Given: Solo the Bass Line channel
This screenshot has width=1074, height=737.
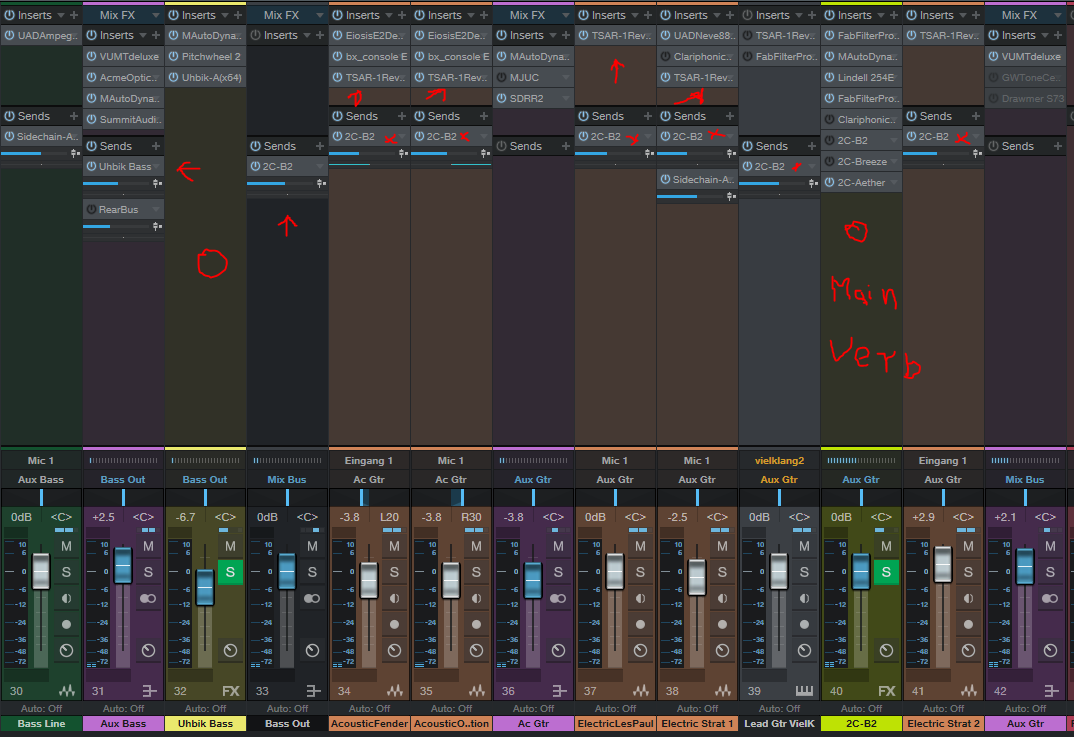Looking at the screenshot, I should (x=66, y=572).
